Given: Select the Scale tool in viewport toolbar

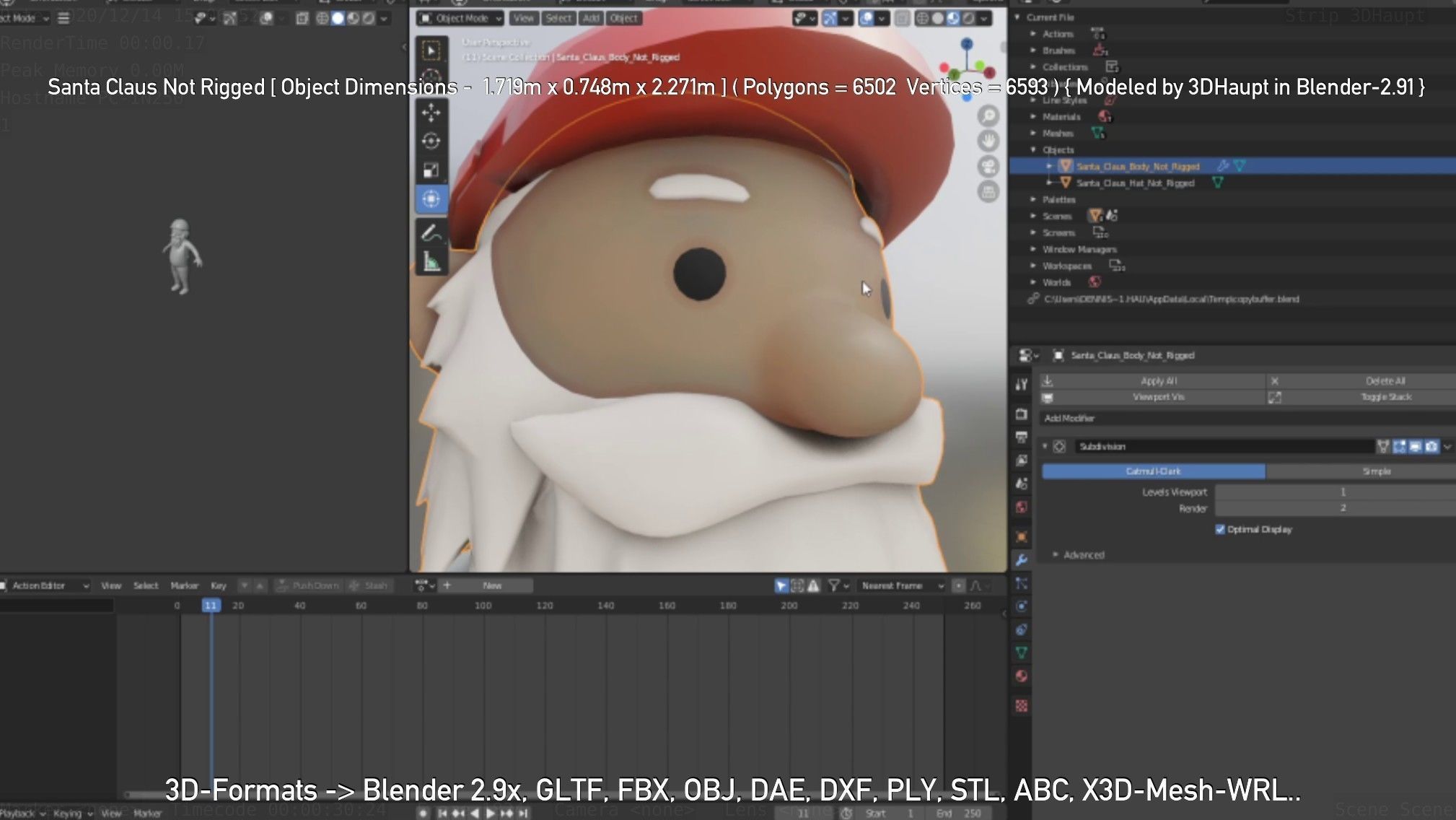Looking at the screenshot, I should 431,170.
